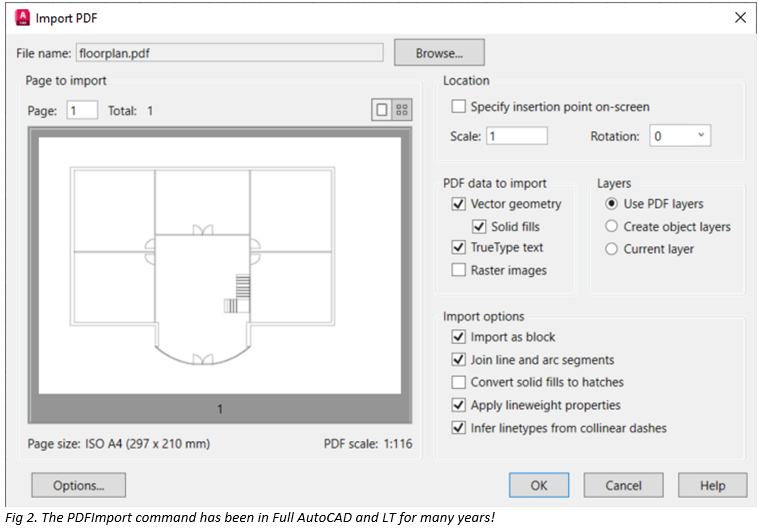Select Use PDF layers radio button
Viewport: 759px width, 531px height.
(x=611, y=204)
